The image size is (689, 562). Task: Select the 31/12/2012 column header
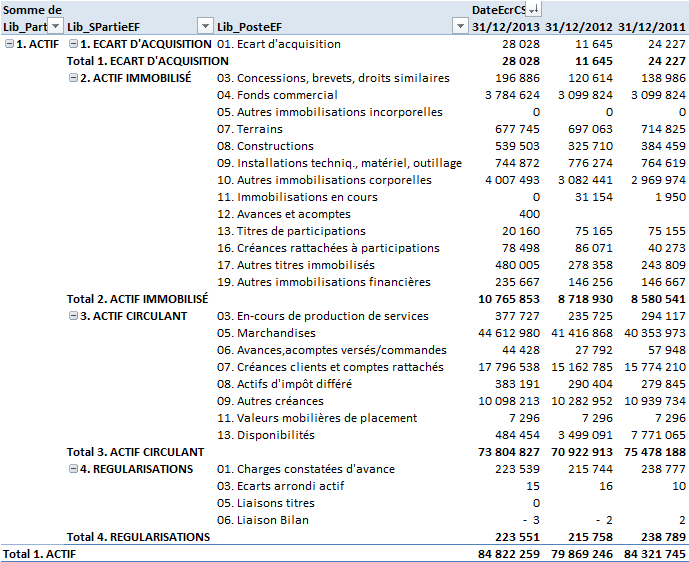coord(579,27)
